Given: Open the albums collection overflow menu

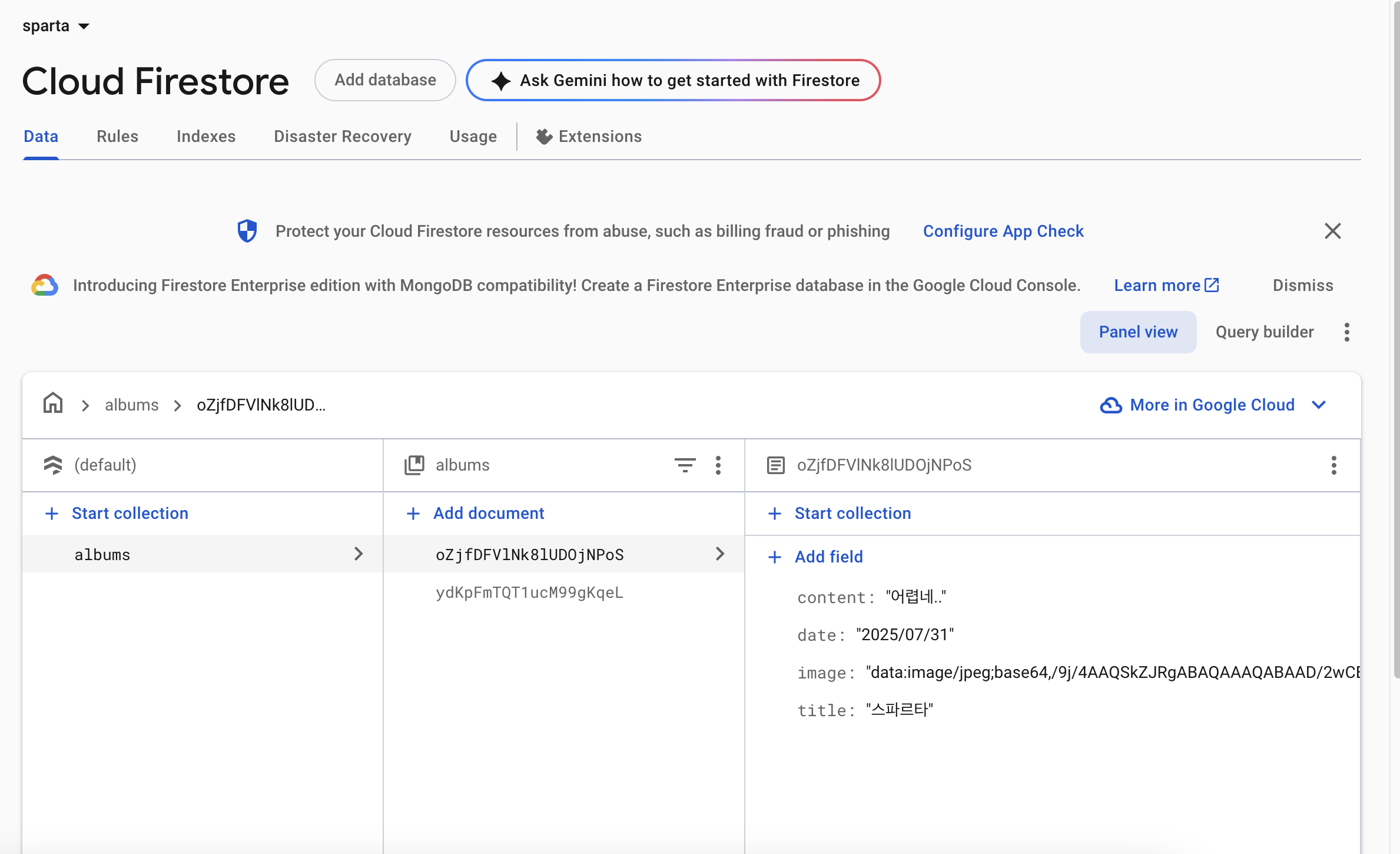Looking at the screenshot, I should click(718, 465).
